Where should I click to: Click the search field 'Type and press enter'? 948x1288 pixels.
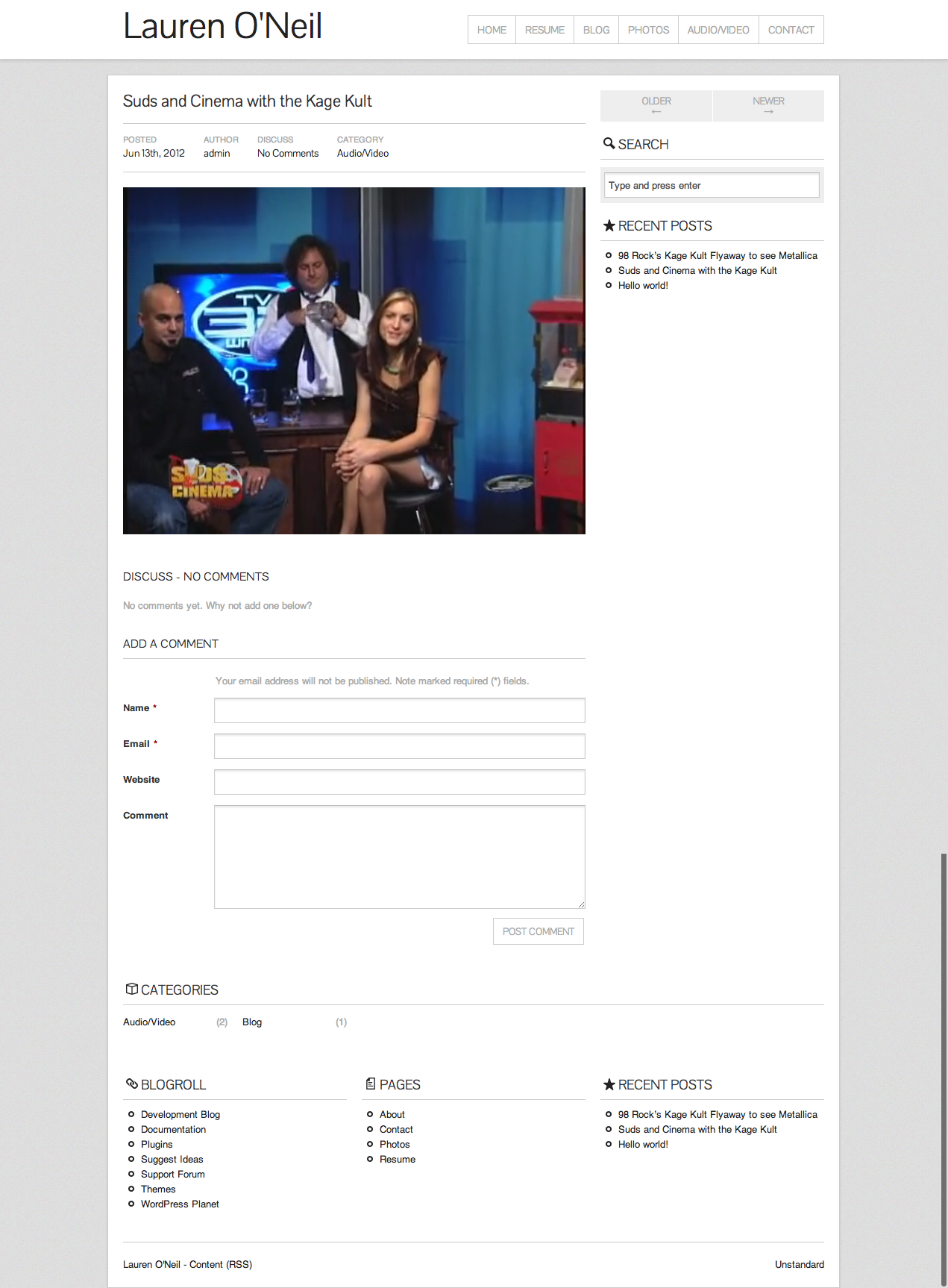coord(712,185)
